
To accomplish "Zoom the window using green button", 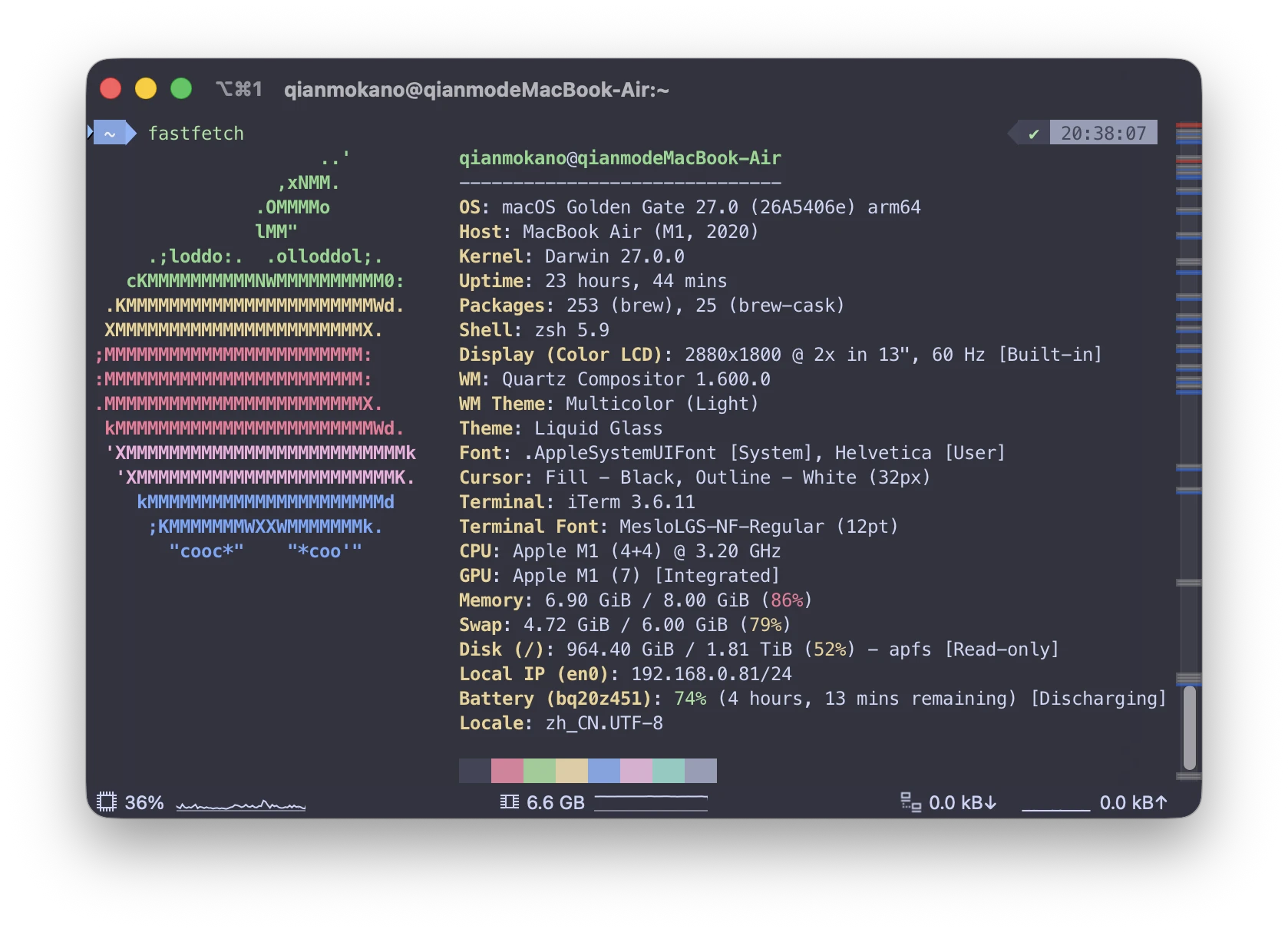I will (x=181, y=89).
